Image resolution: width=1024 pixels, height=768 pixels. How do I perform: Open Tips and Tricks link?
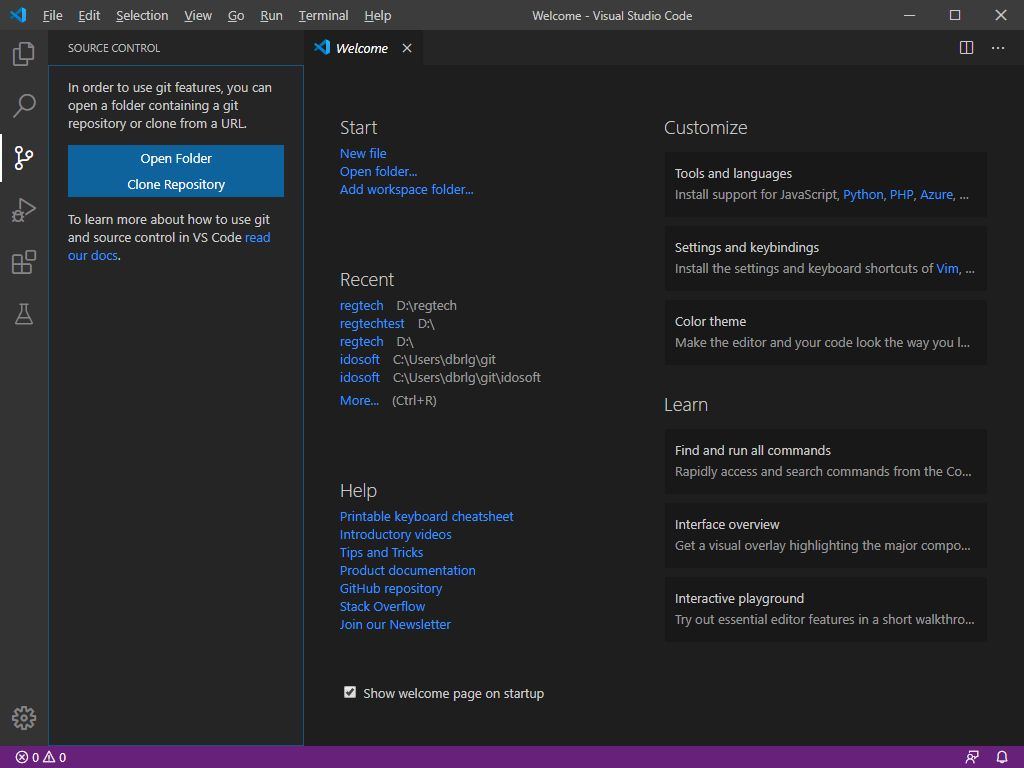(x=381, y=552)
